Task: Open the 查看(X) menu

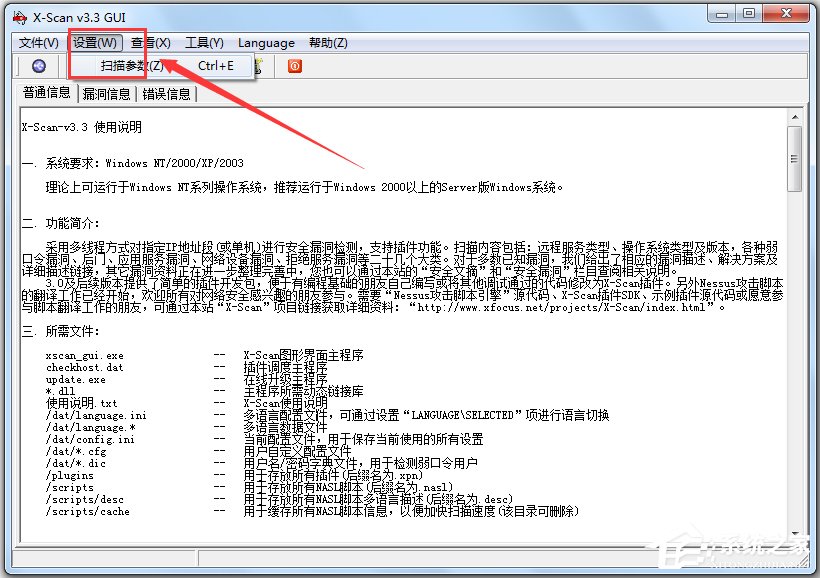Action: (148, 42)
